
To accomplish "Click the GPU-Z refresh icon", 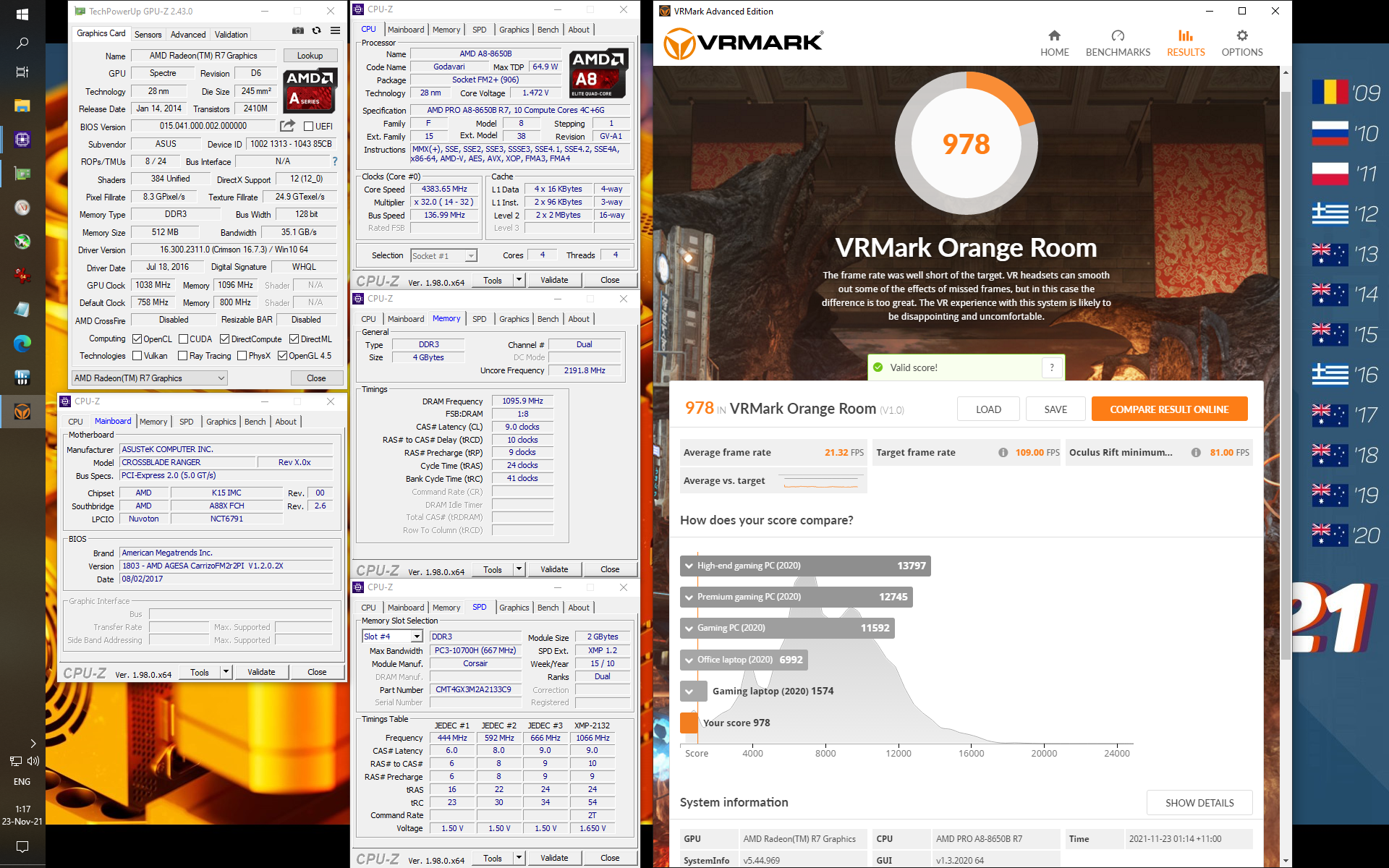I will [316, 30].
